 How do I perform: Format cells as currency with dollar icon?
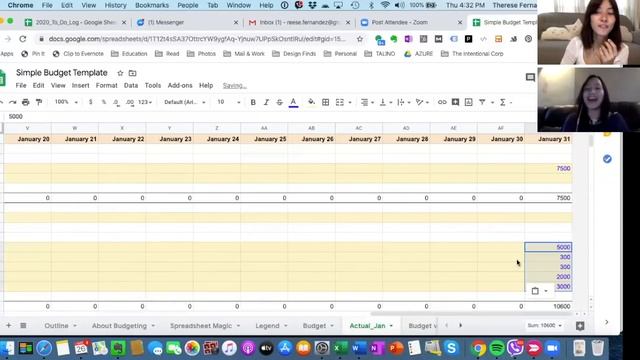tap(90, 102)
